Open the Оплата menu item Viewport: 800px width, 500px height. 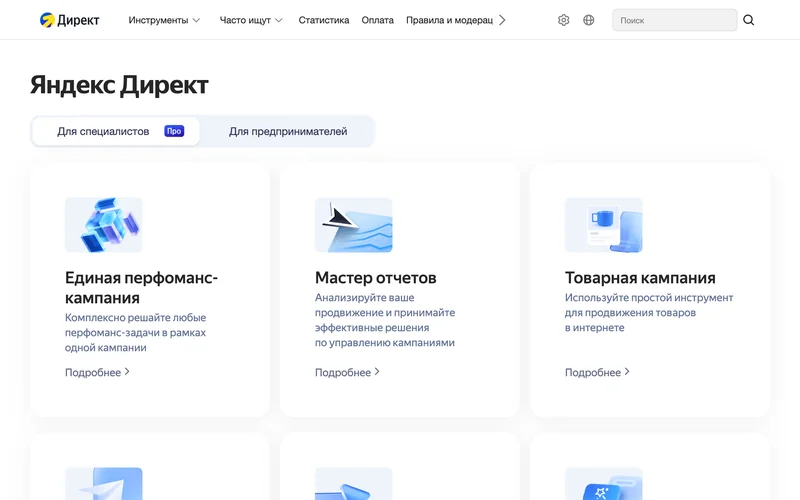point(378,20)
